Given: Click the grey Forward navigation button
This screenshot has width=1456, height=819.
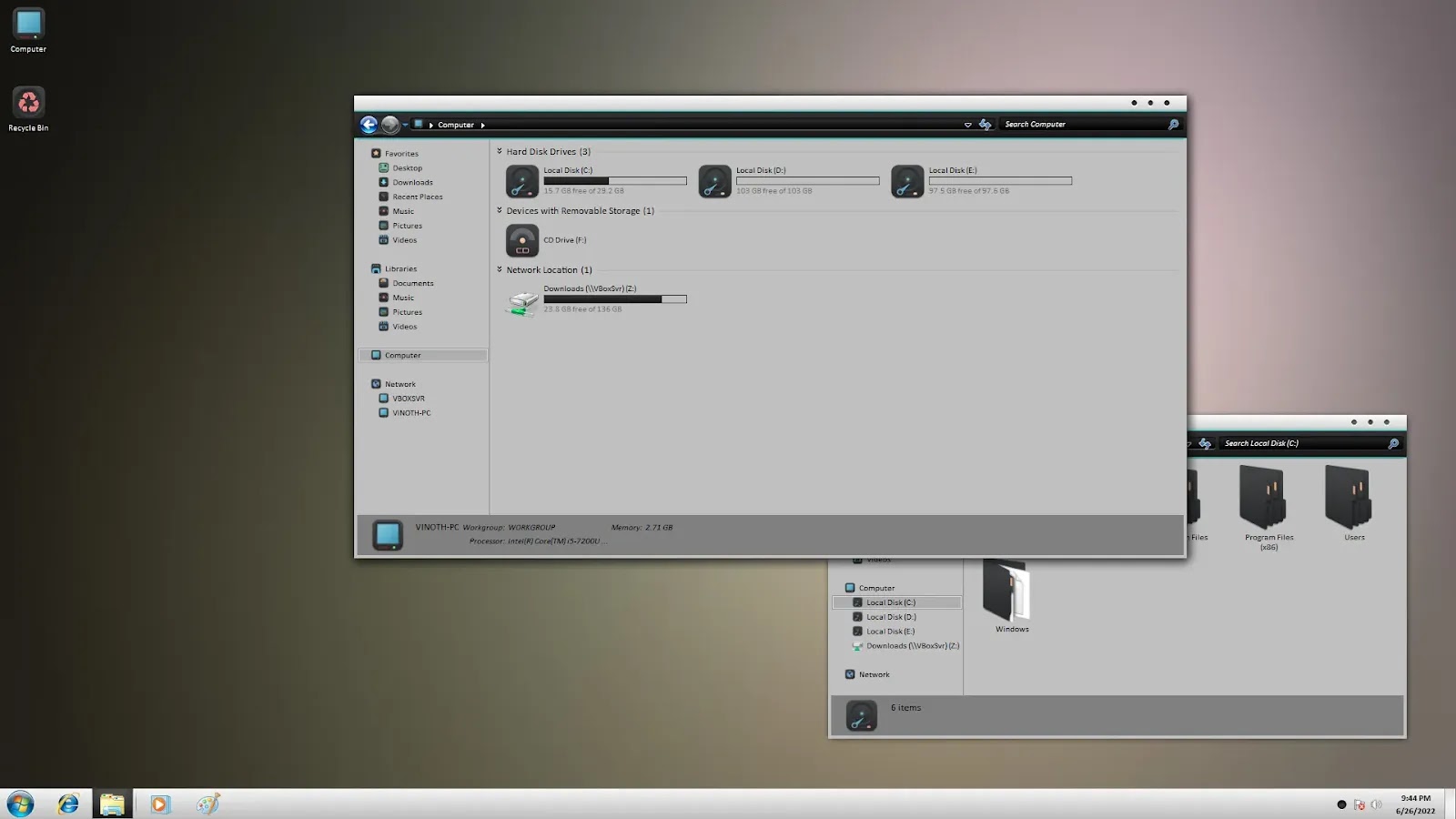Looking at the screenshot, I should point(390,125).
